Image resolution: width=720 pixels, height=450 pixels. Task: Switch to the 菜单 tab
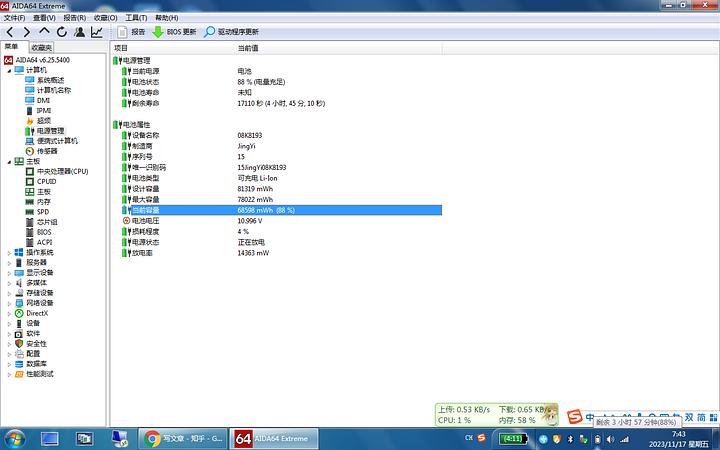11,46
